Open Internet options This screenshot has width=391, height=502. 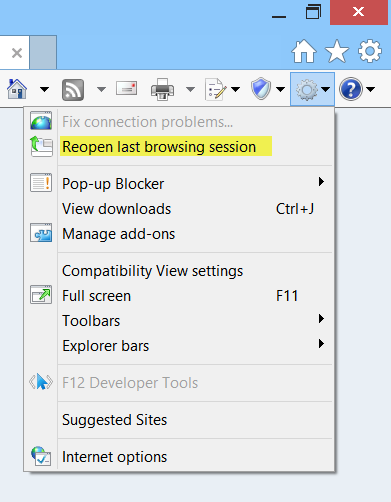[179, 457]
